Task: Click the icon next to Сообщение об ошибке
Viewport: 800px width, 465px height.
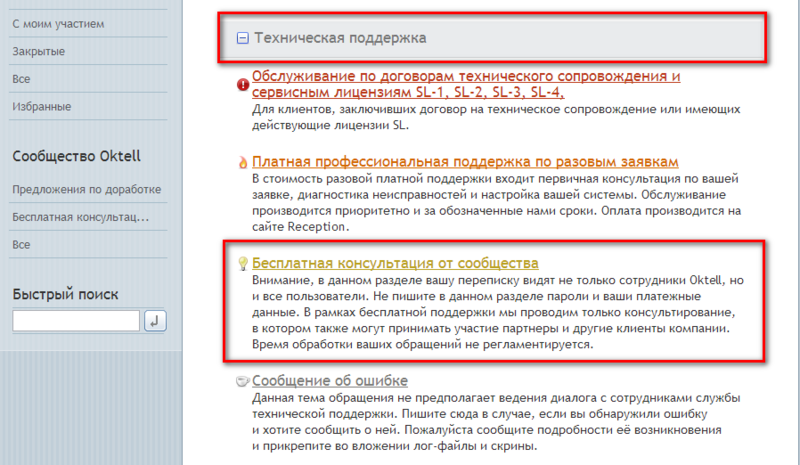Action: (x=243, y=381)
